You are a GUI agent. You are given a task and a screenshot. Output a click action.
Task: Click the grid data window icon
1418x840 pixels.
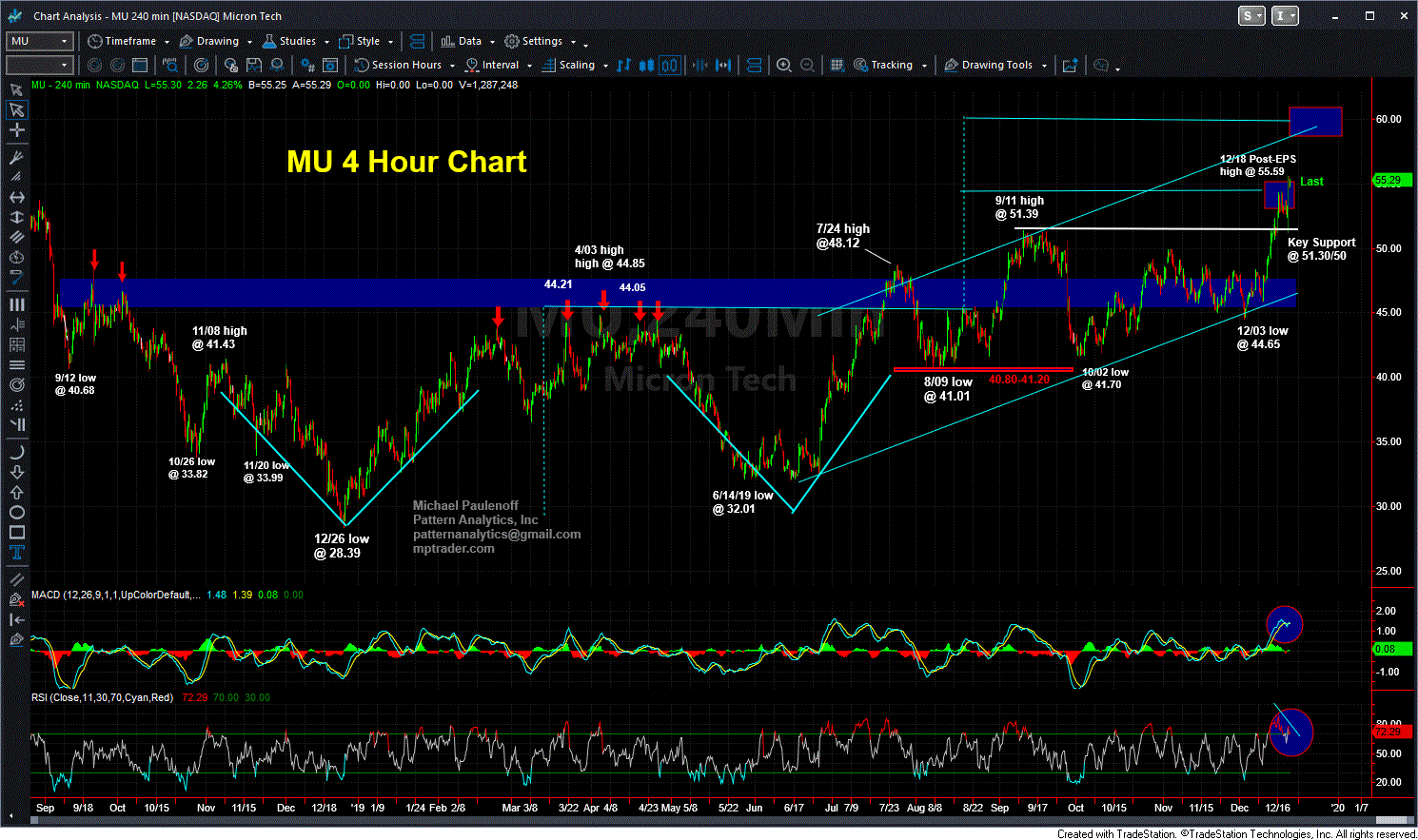pos(837,65)
